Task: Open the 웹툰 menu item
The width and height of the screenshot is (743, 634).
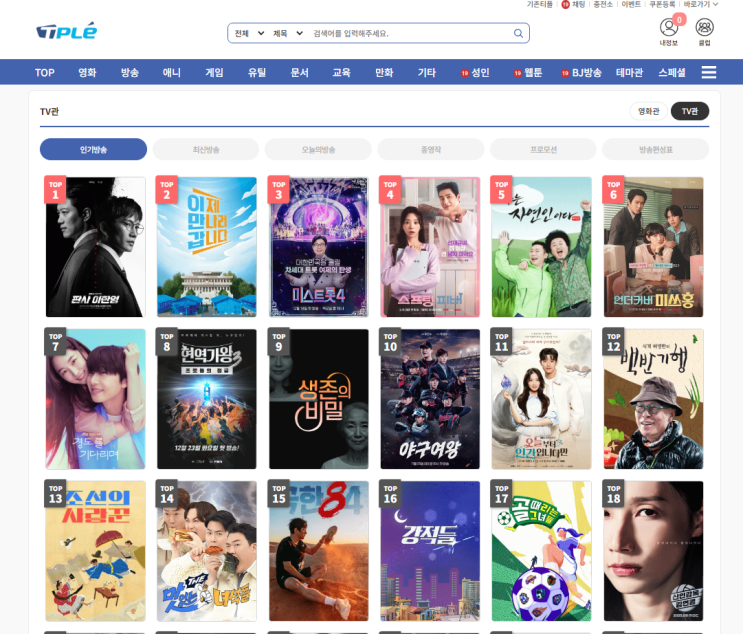Action: tap(528, 72)
